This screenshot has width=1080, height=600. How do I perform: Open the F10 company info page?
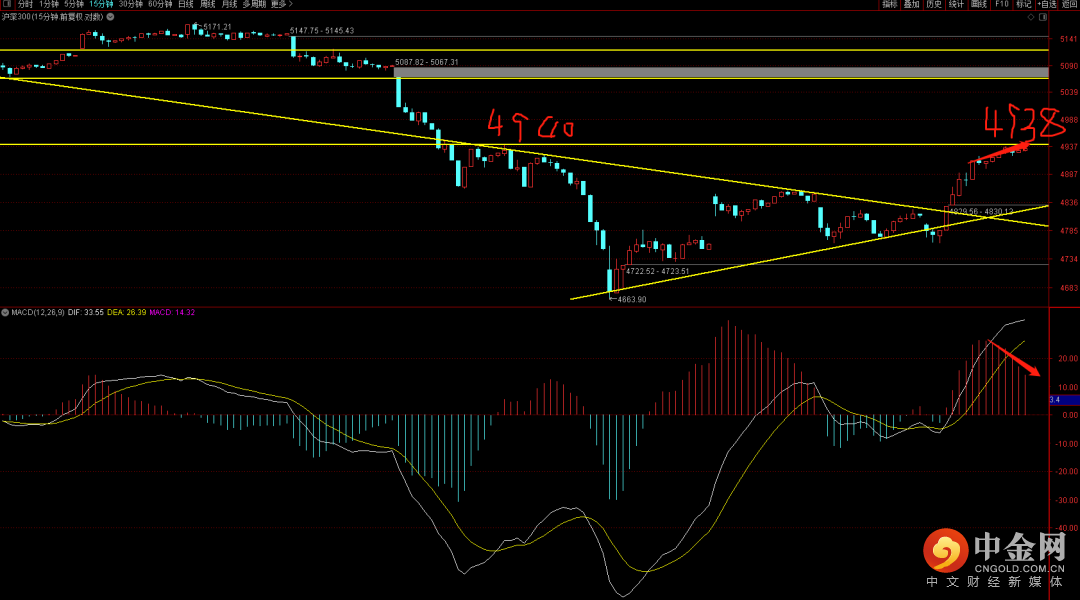(x=1001, y=5)
